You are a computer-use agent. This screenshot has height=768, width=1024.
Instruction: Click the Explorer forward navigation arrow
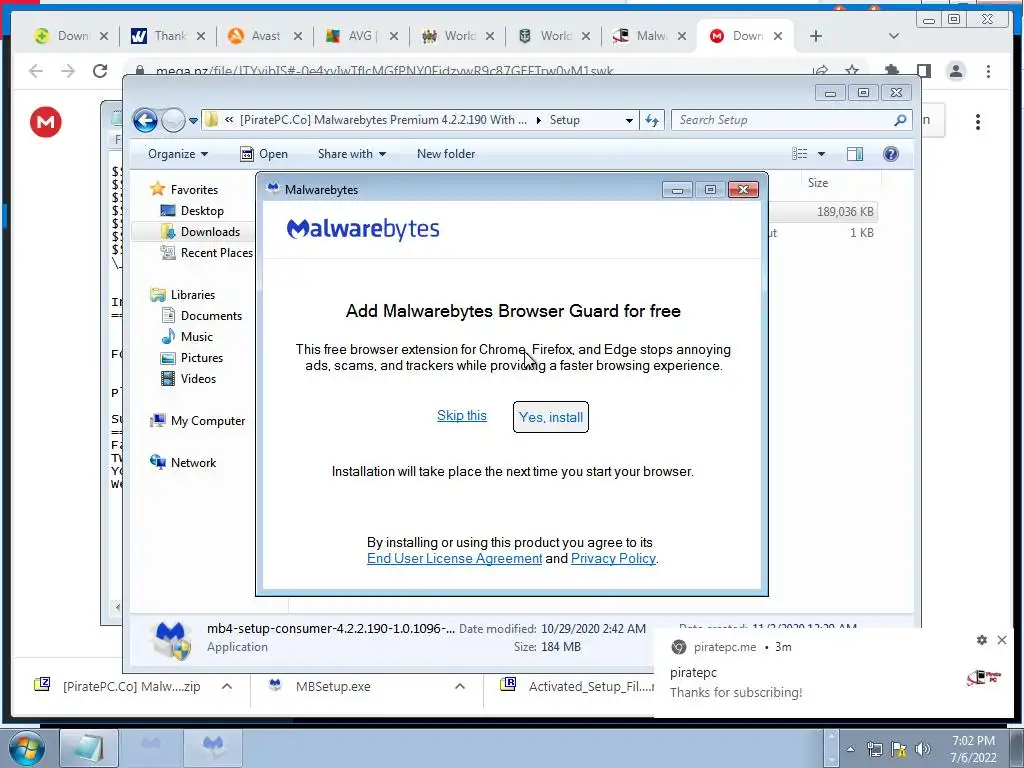coord(173,120)
